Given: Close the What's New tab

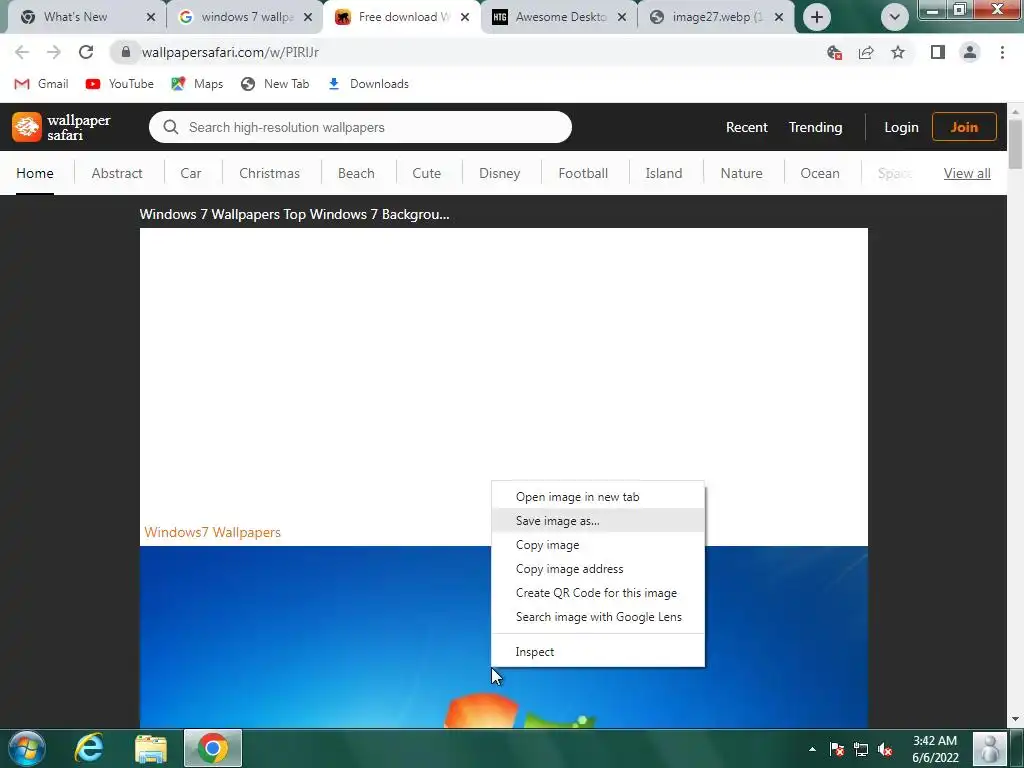Looking at the screenshot, I should [151, 17].
